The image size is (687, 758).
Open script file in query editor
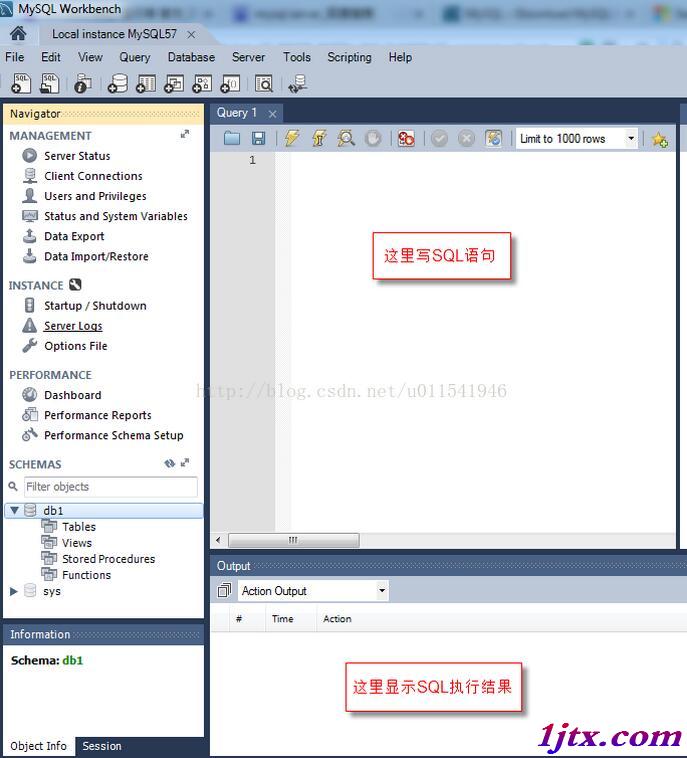(x=232, y=139)
